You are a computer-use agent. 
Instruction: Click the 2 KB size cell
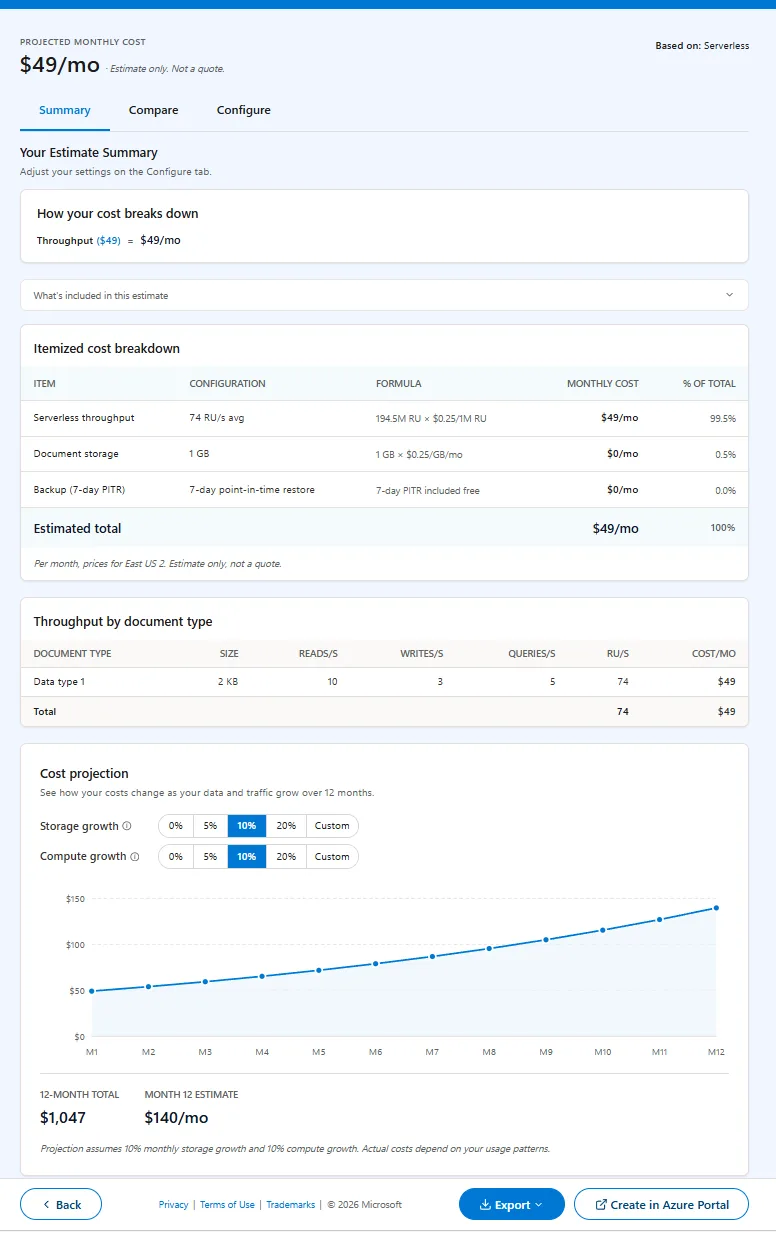(x=228, y=682)
